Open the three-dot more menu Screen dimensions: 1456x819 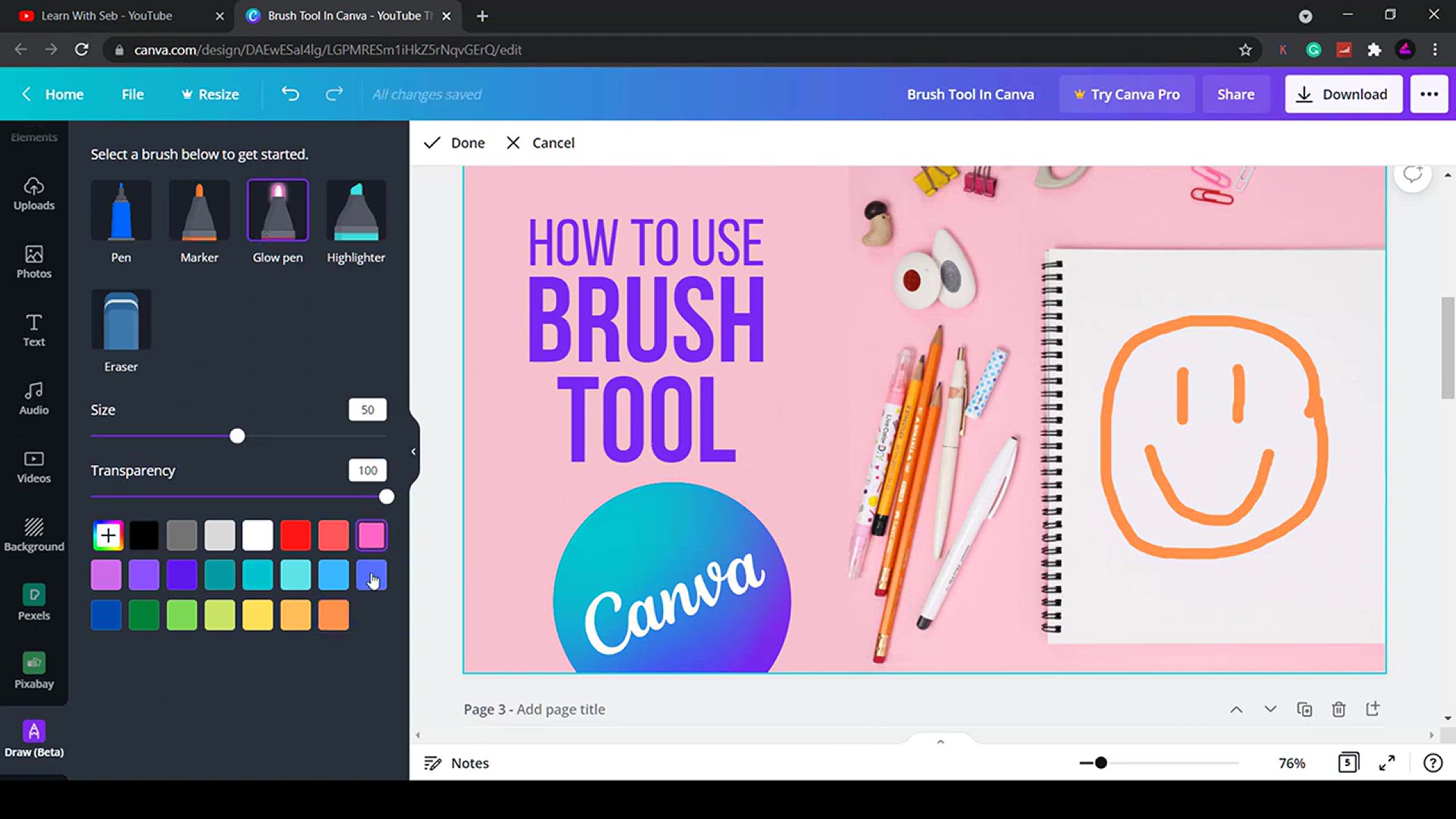pos(1429,94)
